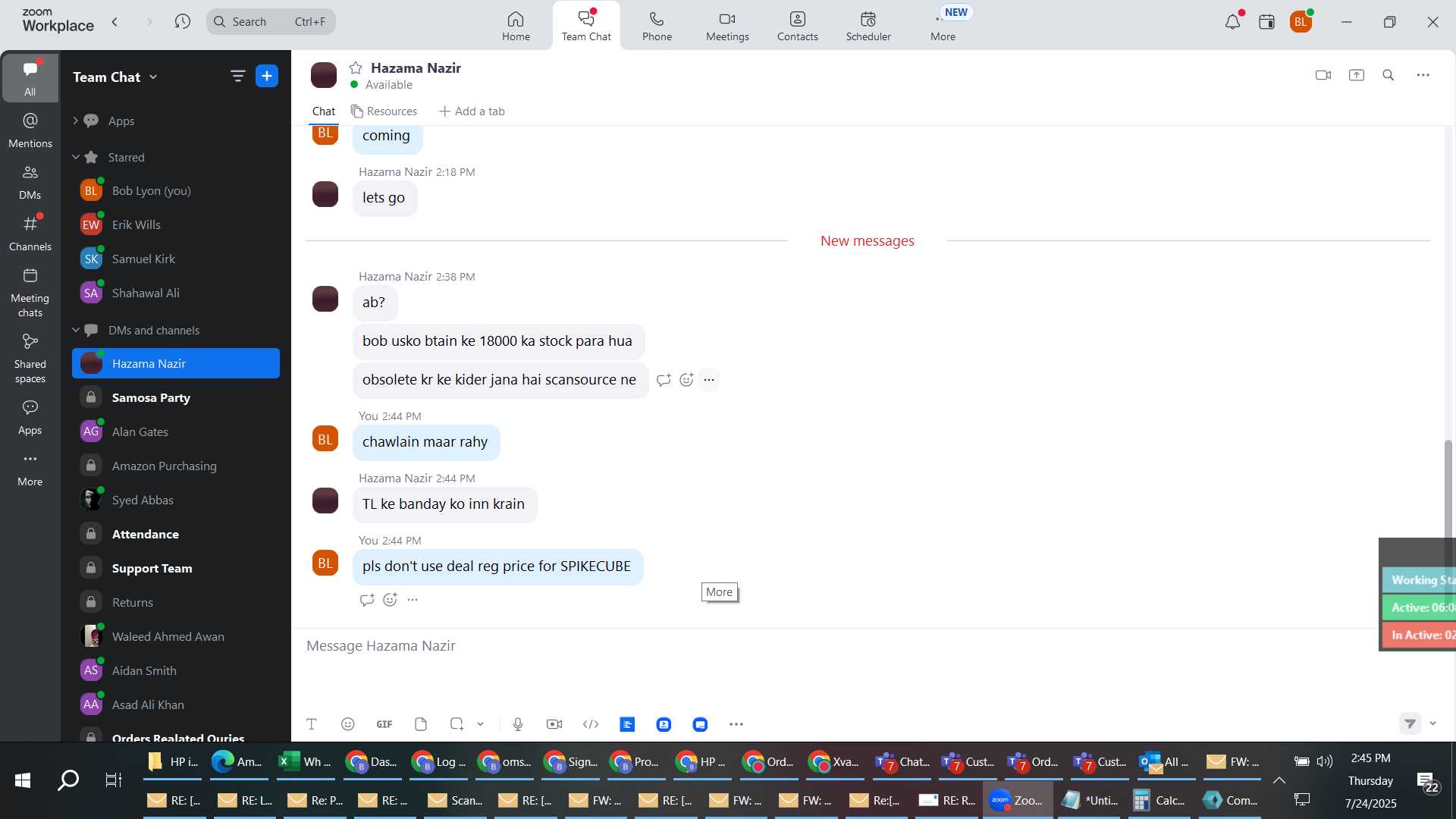Screen dimensions: 1456x819
Task: Go back with the left arrow
Action: coord(115,22)
